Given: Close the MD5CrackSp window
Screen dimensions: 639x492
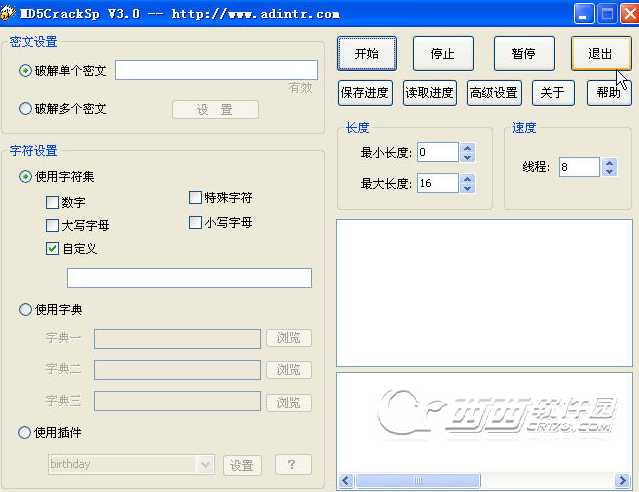Looking at the screenshot, I should (630, 14).
